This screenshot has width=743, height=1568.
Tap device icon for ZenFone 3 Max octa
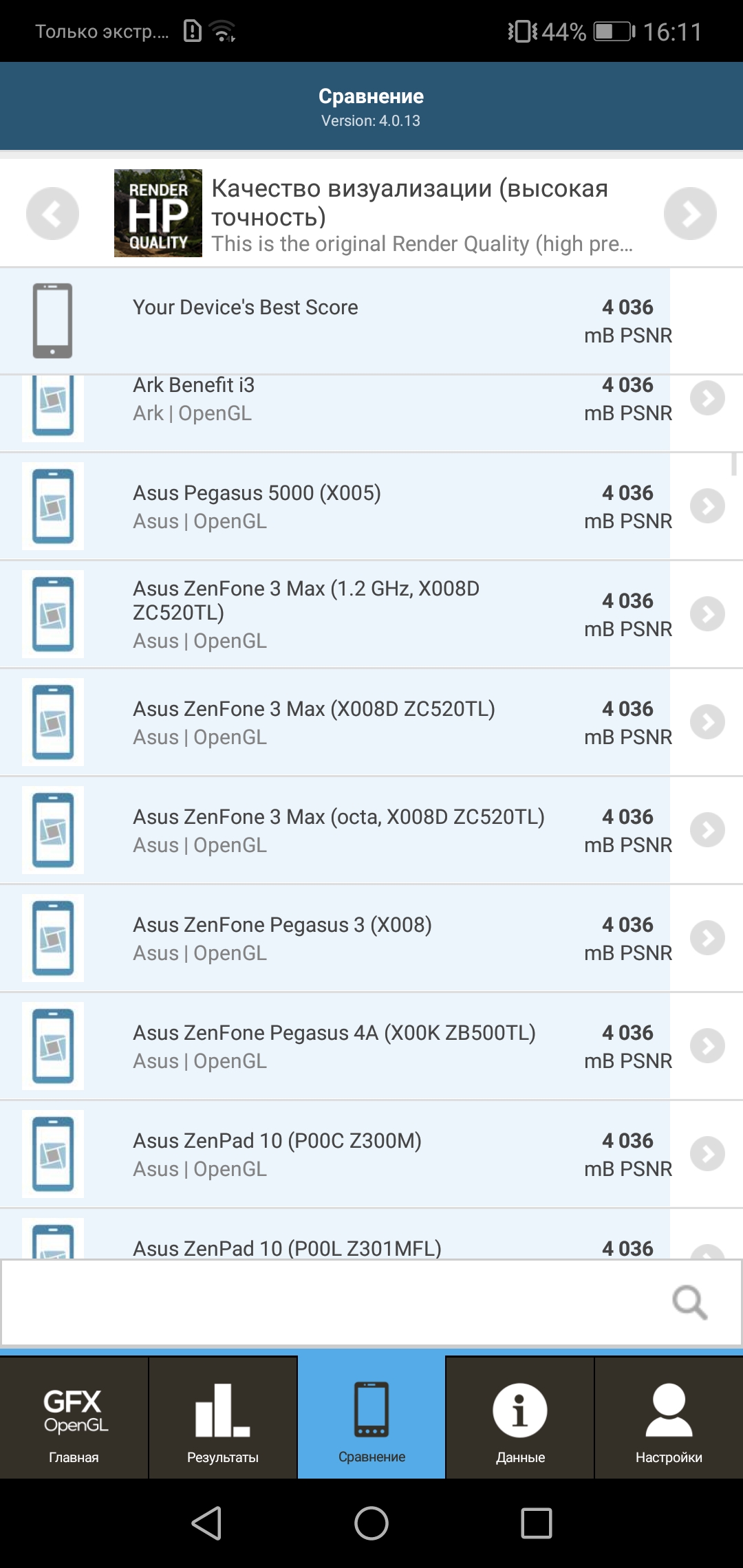[53, 830]
